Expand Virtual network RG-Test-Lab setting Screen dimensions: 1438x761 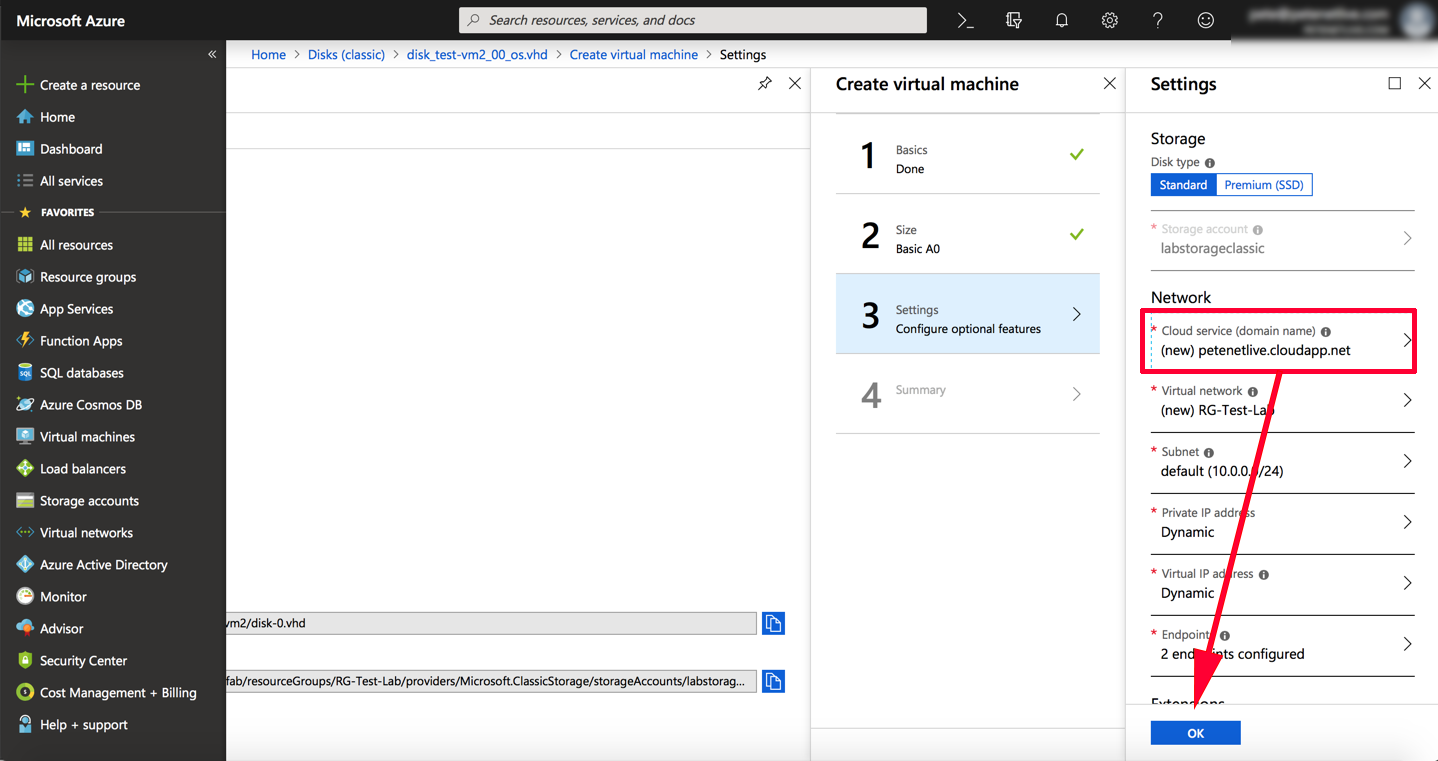pyautogui.click(x=1282, y=401)
